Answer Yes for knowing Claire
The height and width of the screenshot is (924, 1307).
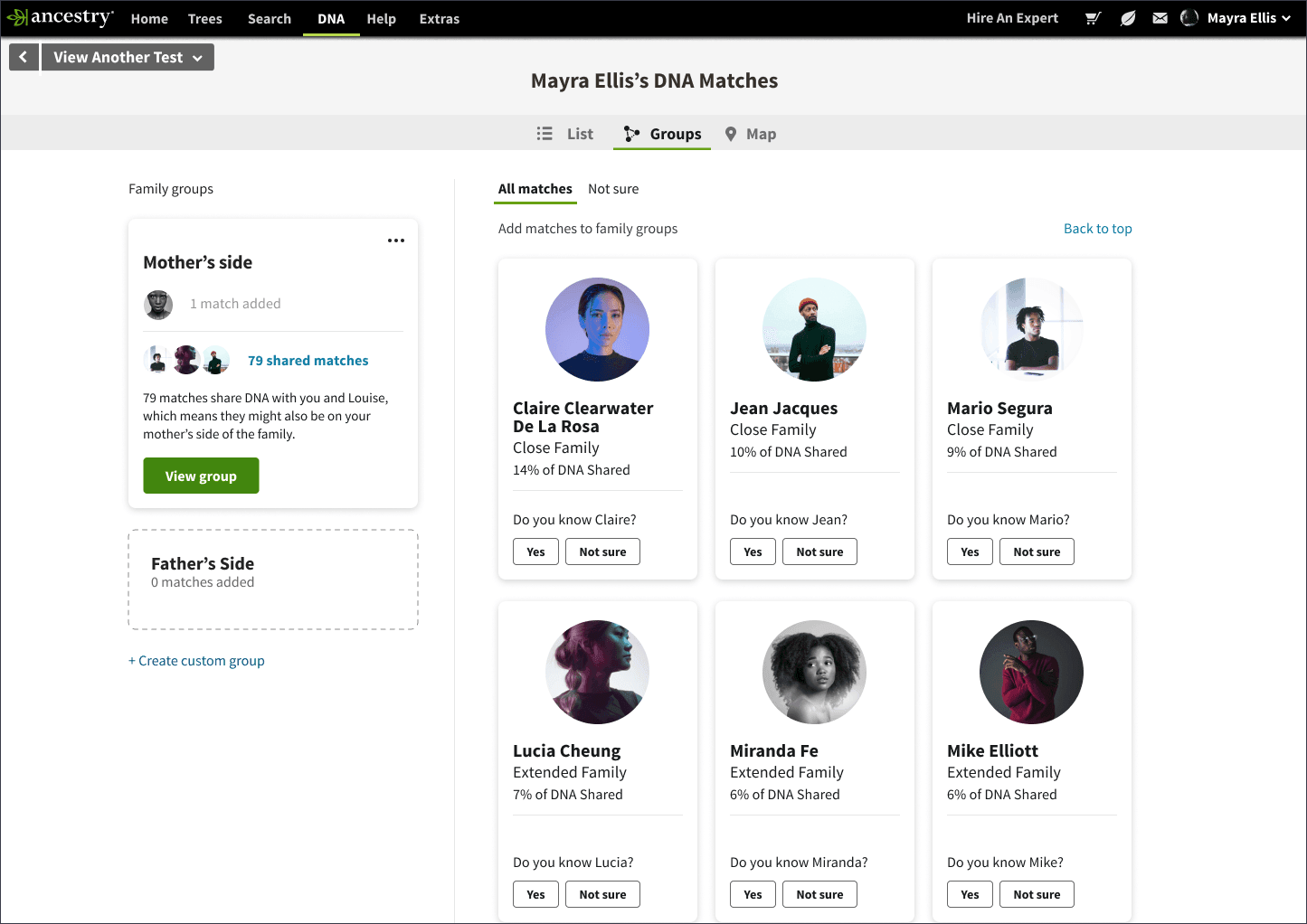(x=535, y=552)
